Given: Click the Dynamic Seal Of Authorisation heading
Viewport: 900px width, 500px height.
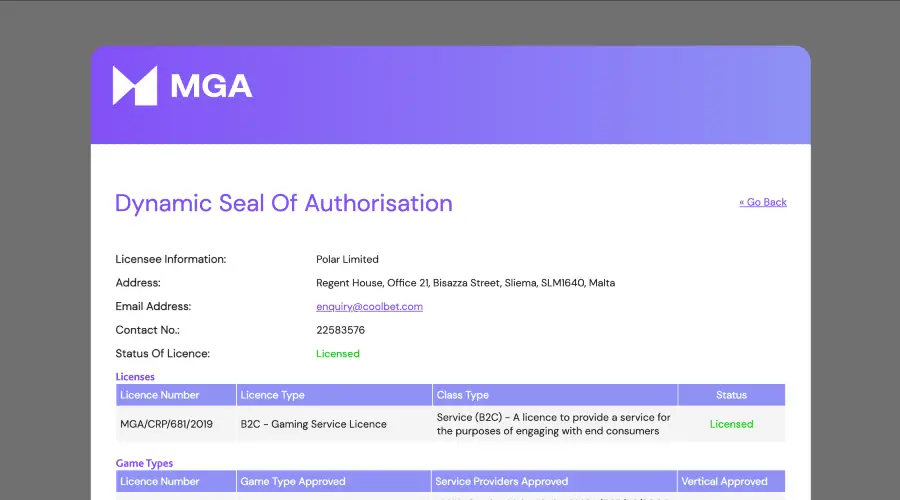Looking at the screenshot, I should 284,204.
